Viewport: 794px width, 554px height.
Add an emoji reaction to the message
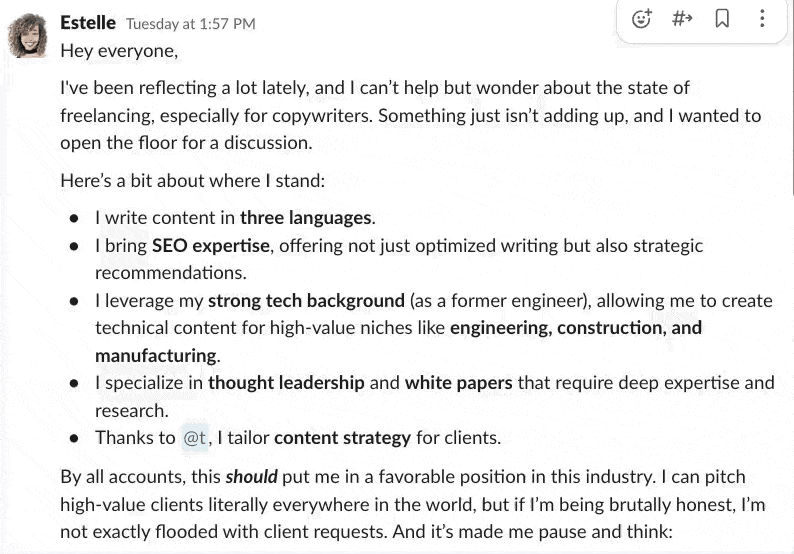tap(642, 19)
